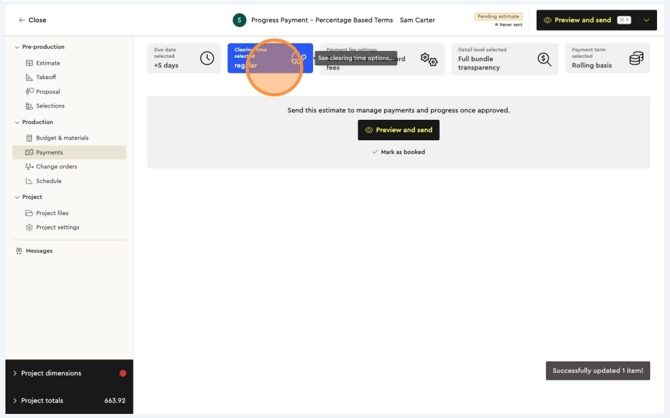The height and width of the screenshot is (418, 670).
Task: Open dropdown arrow beside top Preview and send
Action: (646, 20)
